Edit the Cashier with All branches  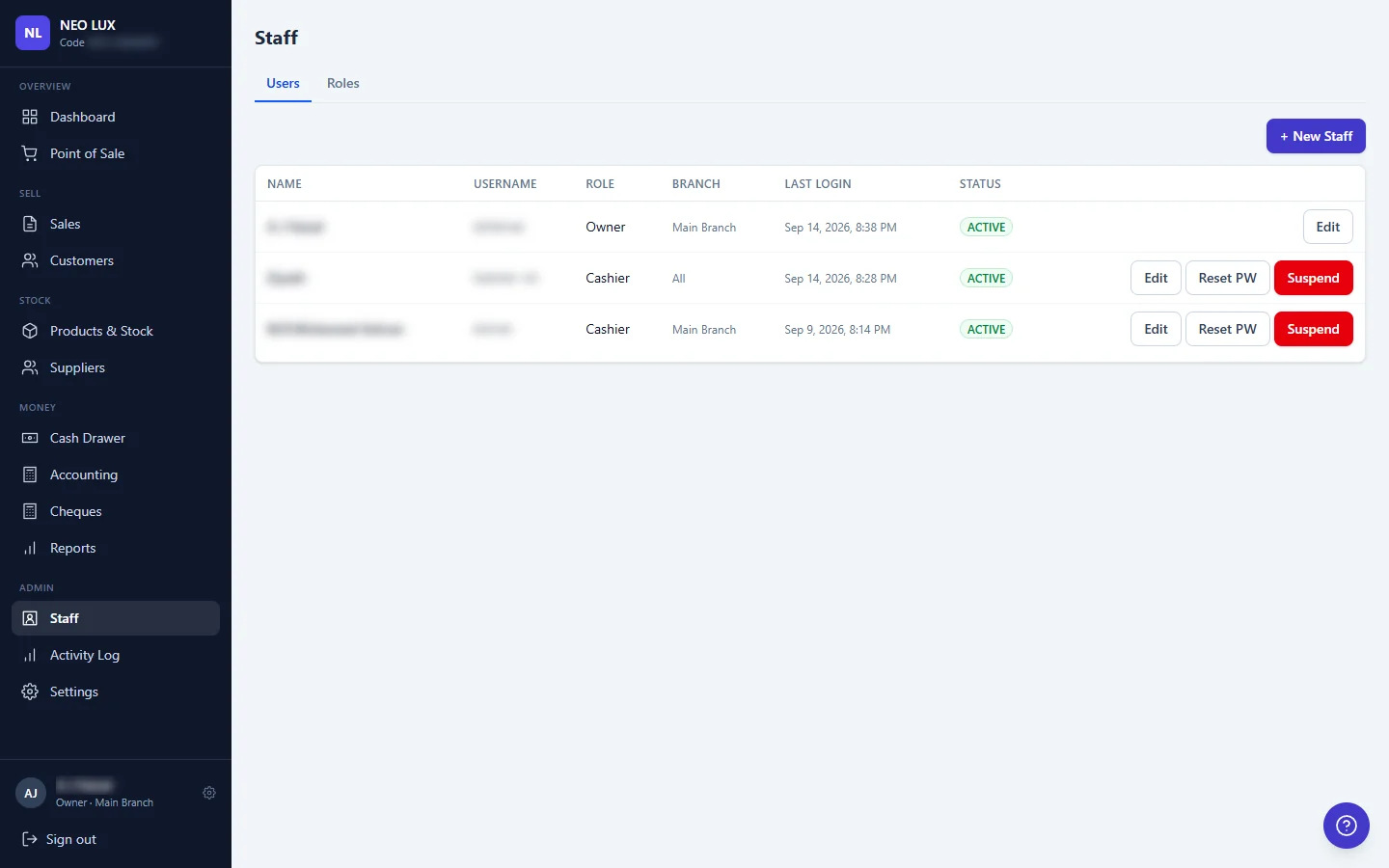pos(1156,278)
